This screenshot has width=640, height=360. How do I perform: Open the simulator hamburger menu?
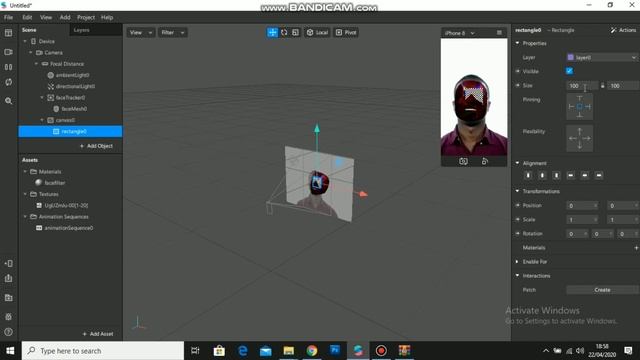pyautogui.click(x=499, y=33)
